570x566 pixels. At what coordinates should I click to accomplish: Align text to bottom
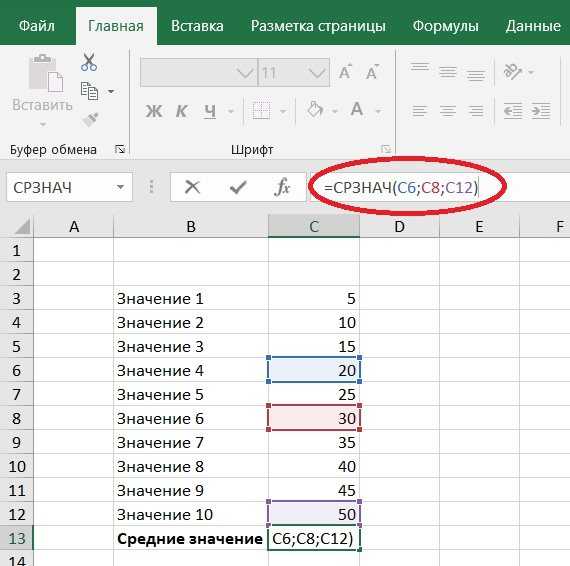(x=476, y=75)
